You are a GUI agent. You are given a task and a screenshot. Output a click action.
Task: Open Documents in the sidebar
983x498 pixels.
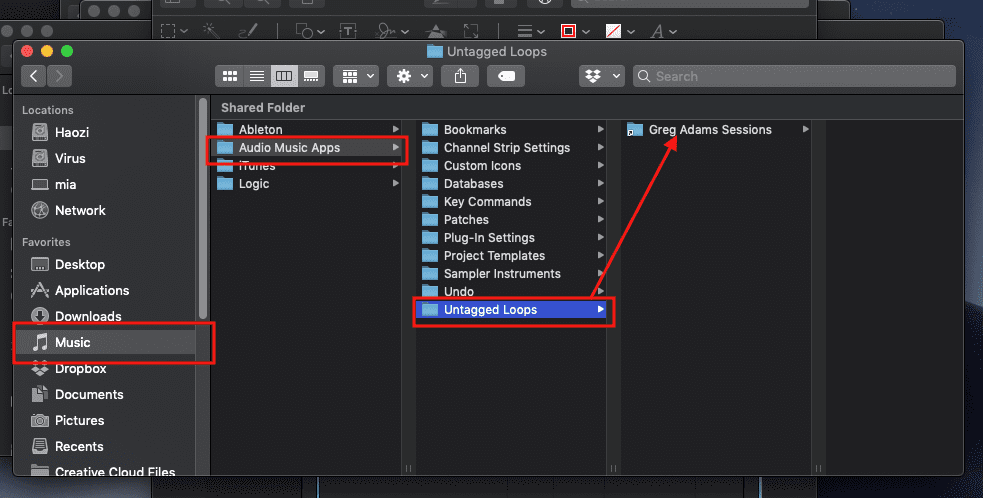pyautogui.click(x=89, y=394)
